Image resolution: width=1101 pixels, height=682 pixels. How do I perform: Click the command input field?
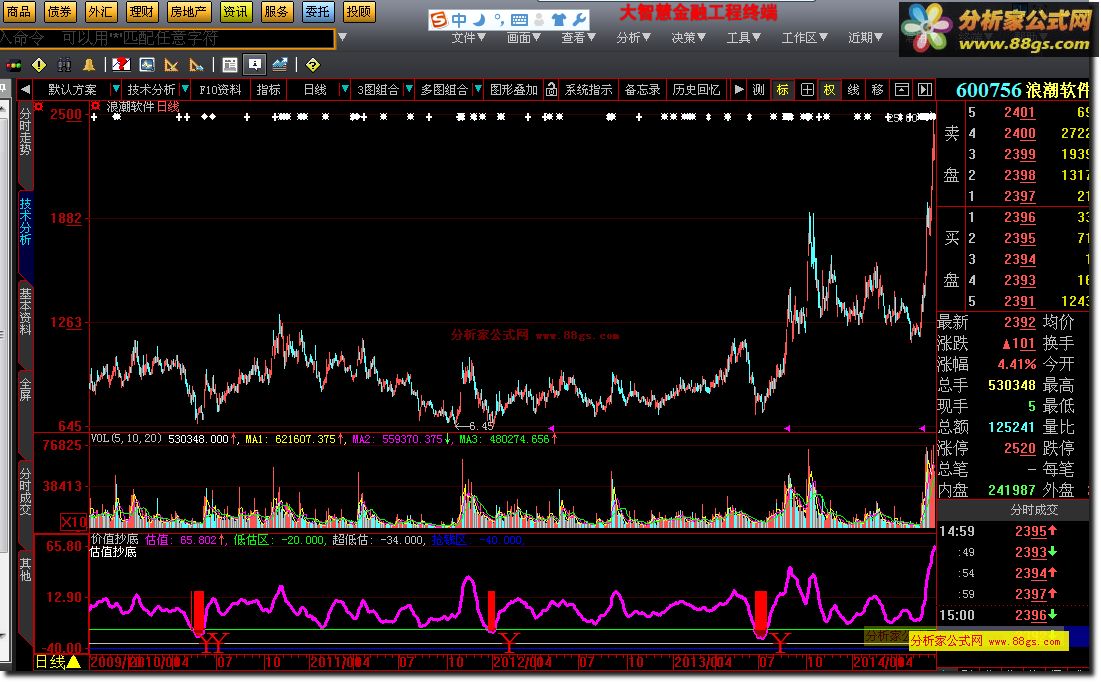[167, 38]
